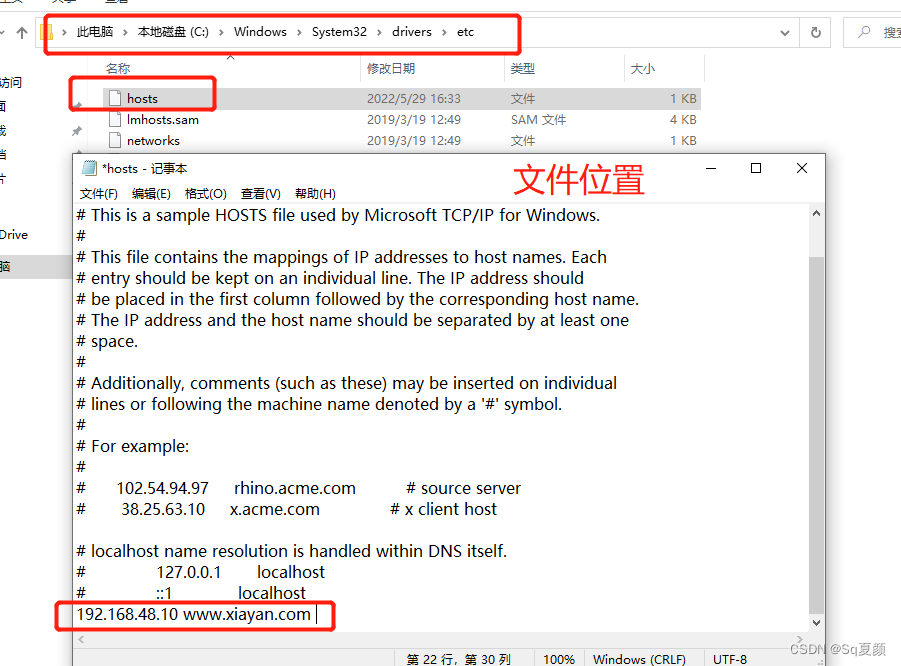
Task: Click the etc breadcrumb segment
Action: (465, 32)
